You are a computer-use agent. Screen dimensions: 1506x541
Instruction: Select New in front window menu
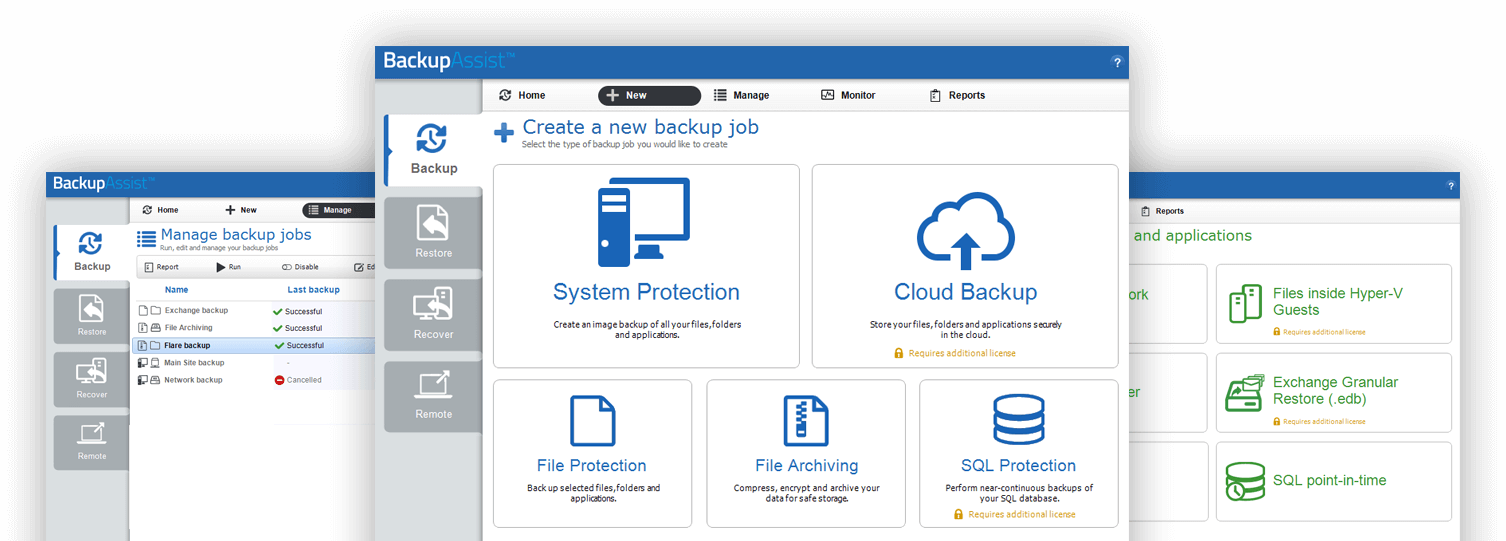649,95
